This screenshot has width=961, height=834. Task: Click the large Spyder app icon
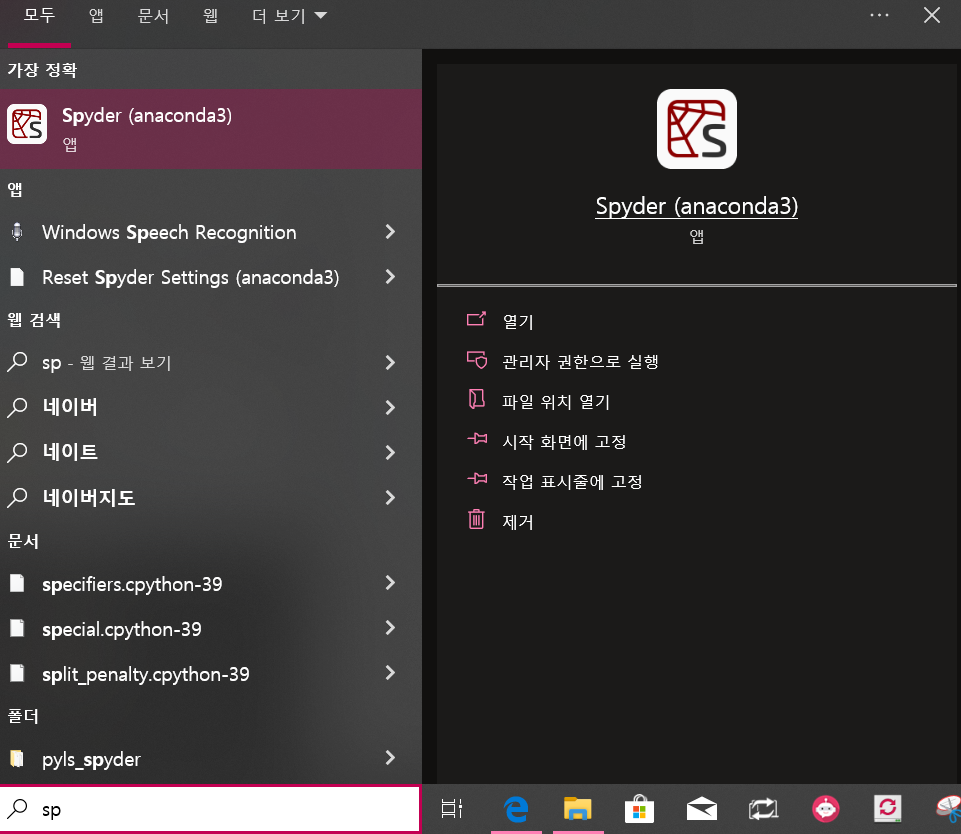click(x=697, y=129)
